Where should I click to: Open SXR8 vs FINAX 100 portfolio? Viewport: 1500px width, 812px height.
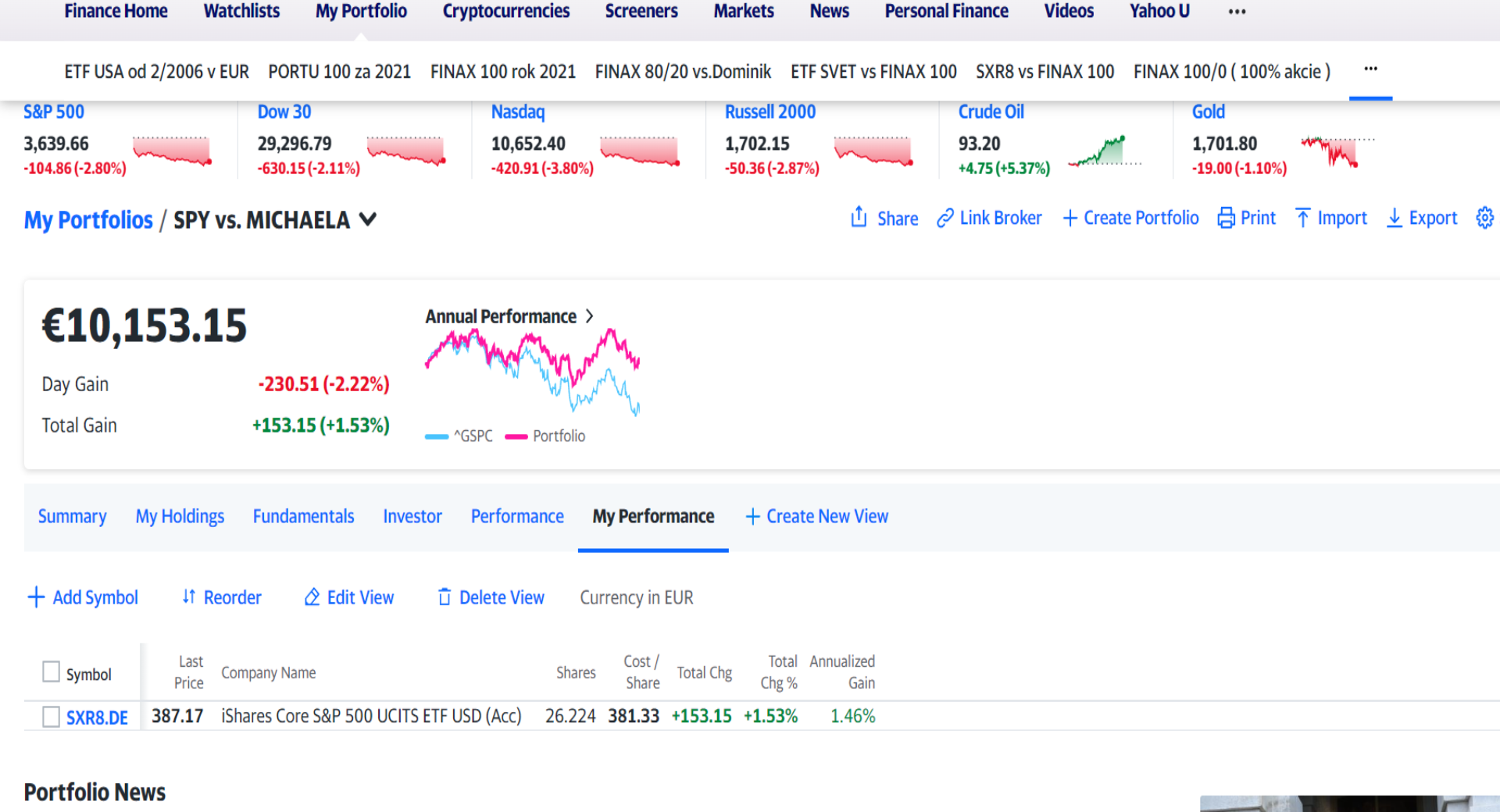click(1045, 72)
